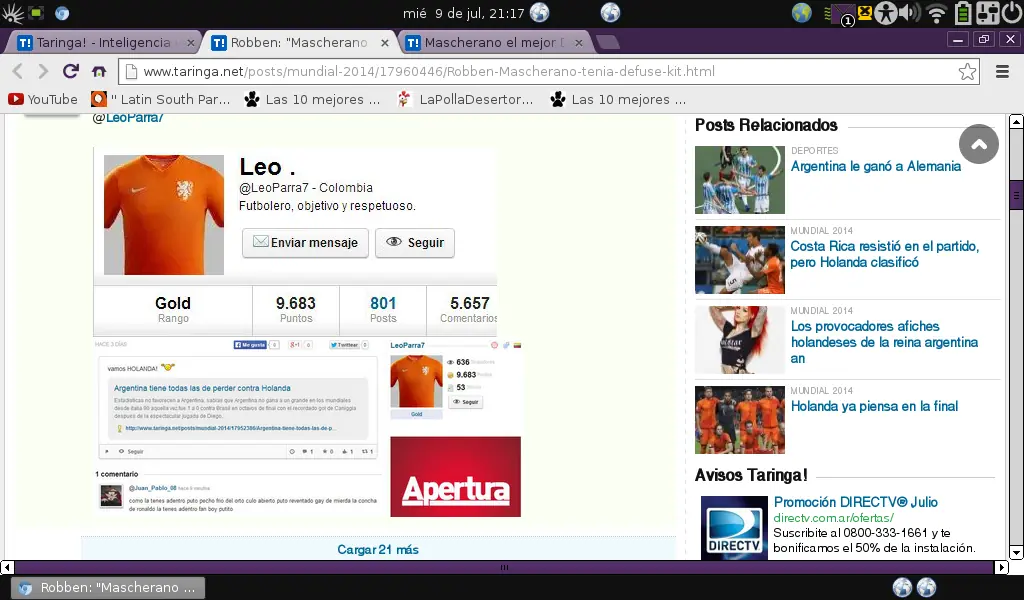Click the orange Holland jersey avatar
Image resolution: width=1024 pixels, height=600 pixels.
coord(164,215)
